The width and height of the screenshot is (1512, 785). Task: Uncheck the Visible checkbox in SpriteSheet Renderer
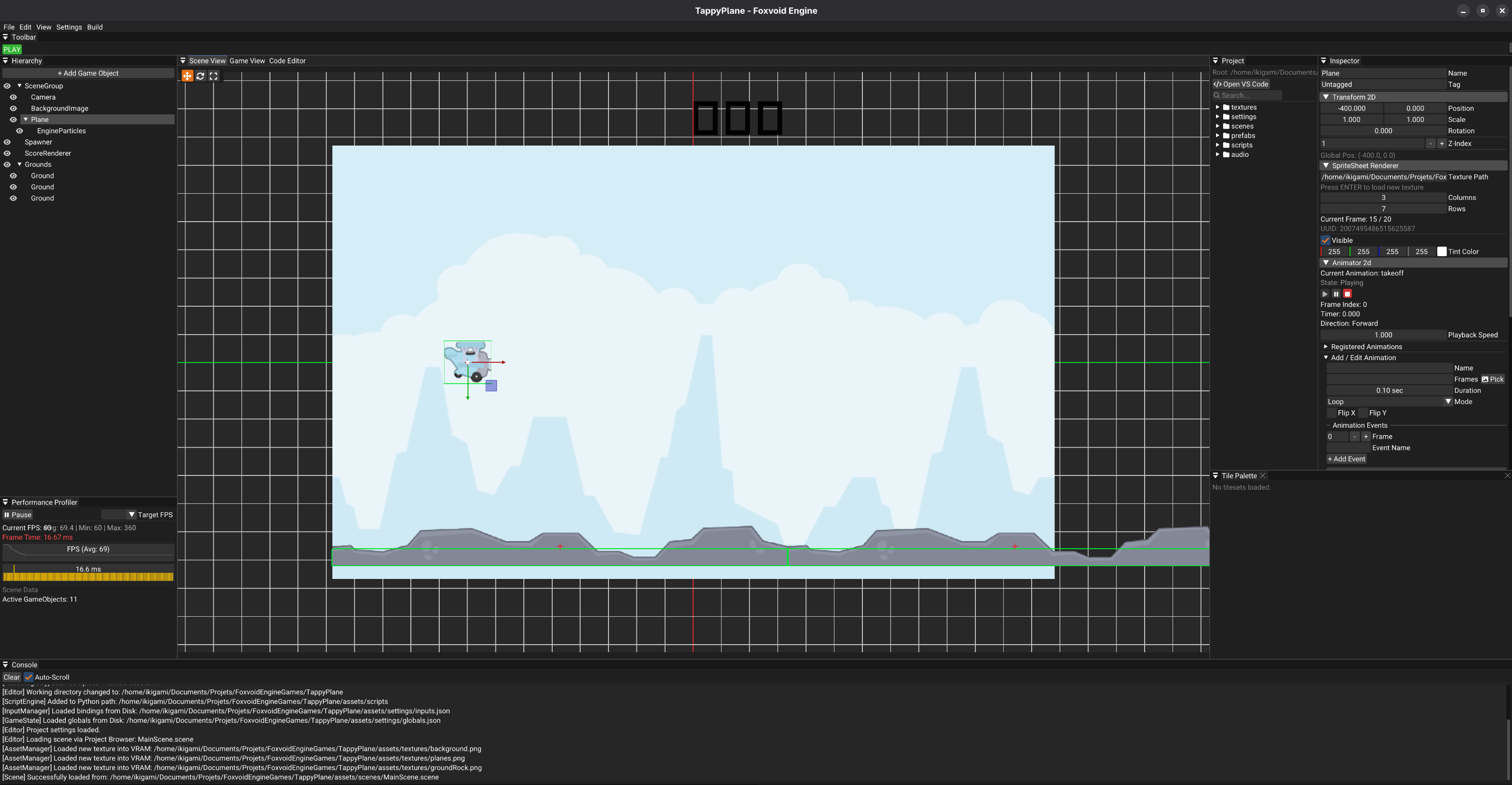[x=1325, y=241]
